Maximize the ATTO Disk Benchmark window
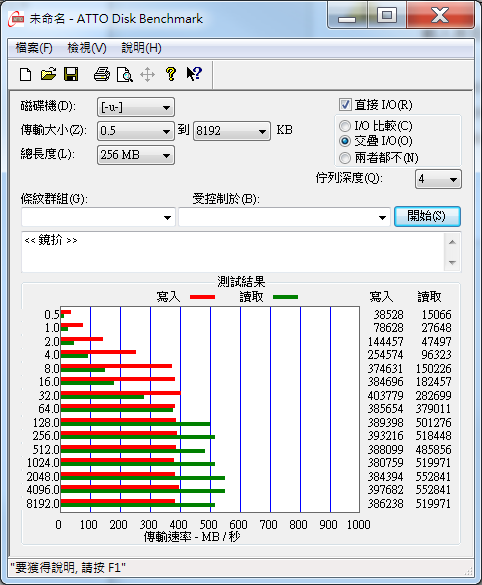This screenshot has width=482, height=585. coord(387,16)
